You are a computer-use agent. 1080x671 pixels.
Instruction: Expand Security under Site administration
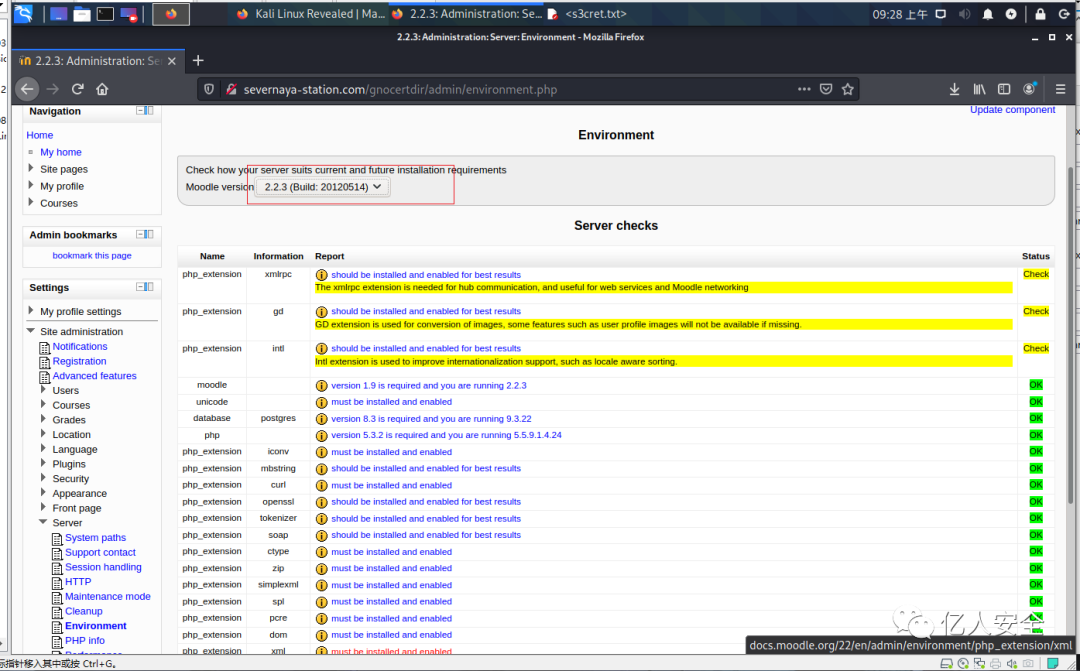(x=43, y=478)
